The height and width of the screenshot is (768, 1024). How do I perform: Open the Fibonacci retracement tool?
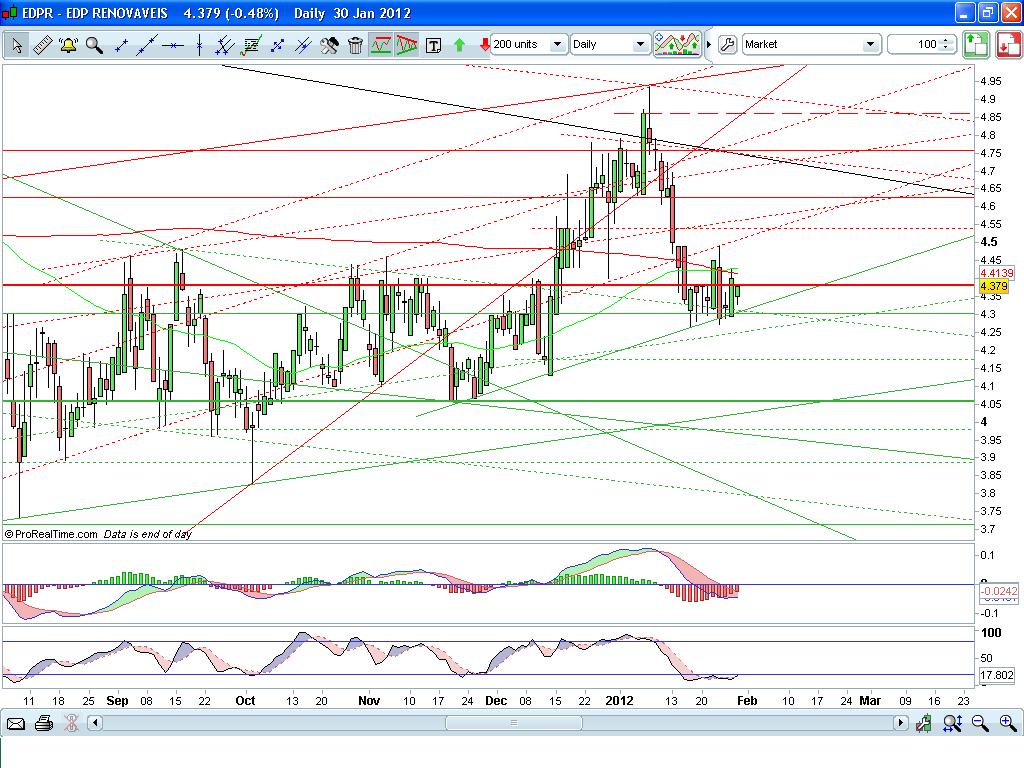[251, 45]
